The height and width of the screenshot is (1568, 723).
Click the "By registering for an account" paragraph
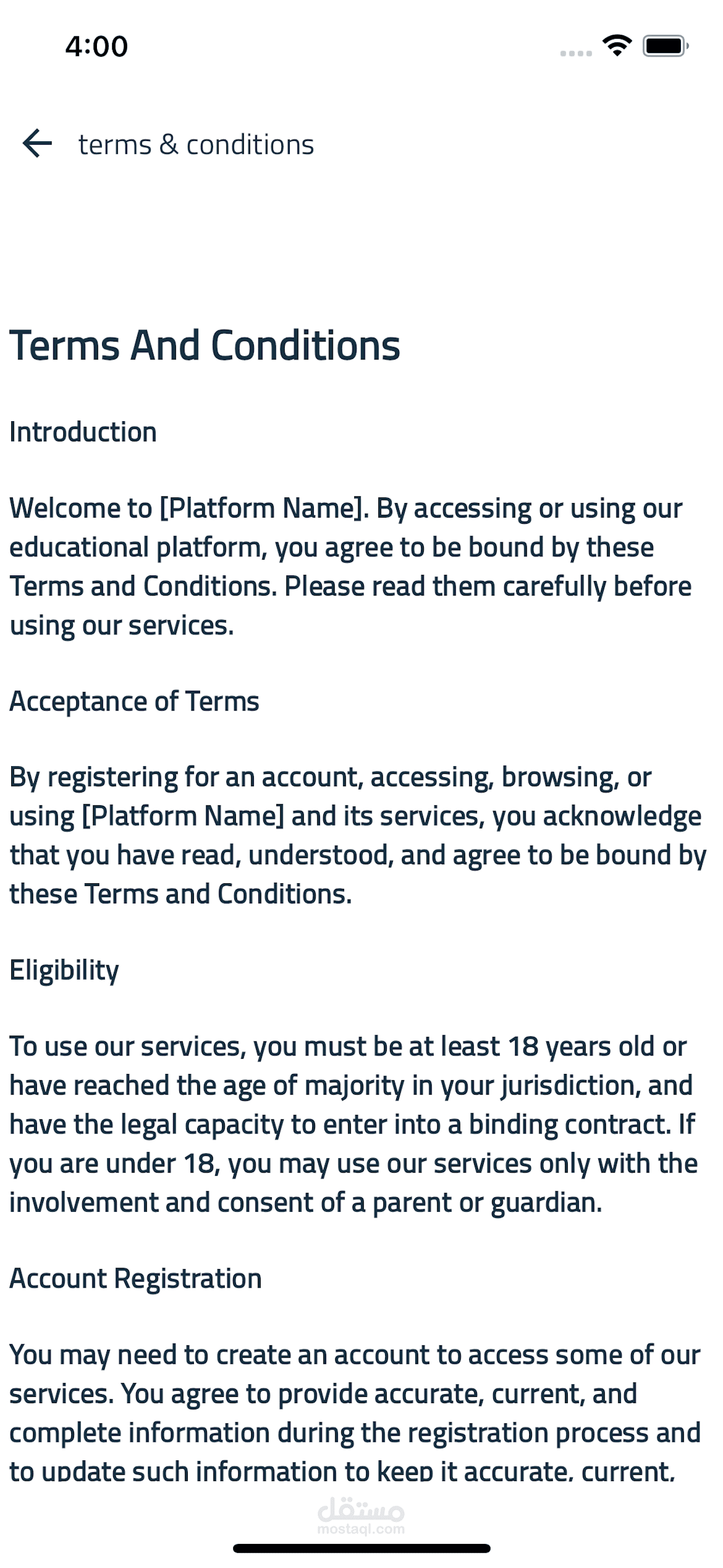coord(358,835)
